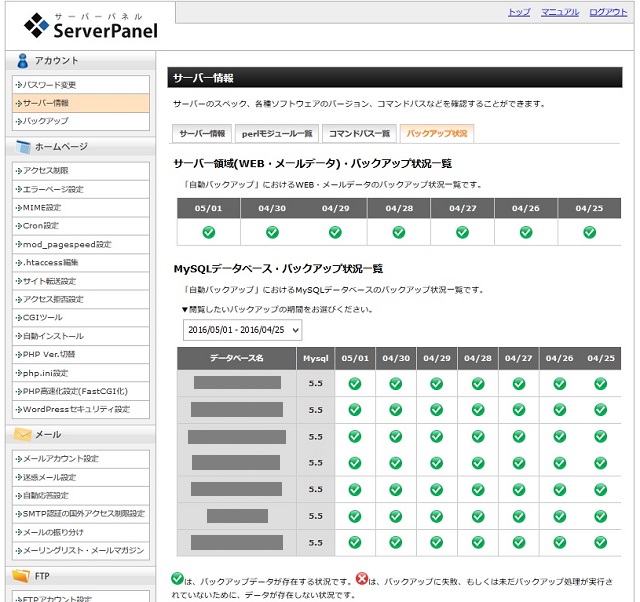This screenshot has width=640, height=602.
Task: Open the backup period dropdown
Action: click(242, 330)
